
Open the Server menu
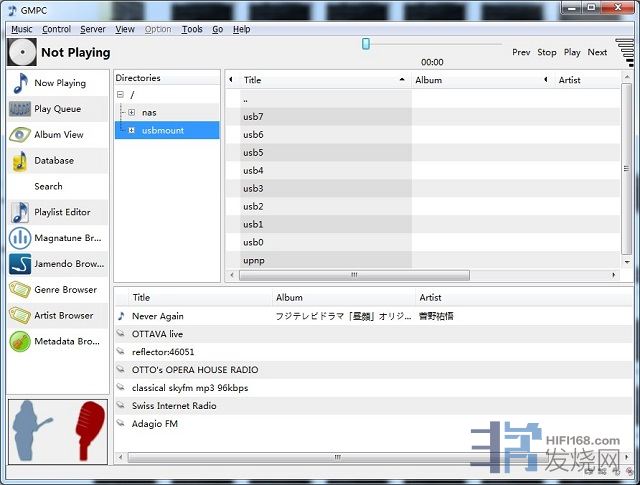click(x=93, y=30)
